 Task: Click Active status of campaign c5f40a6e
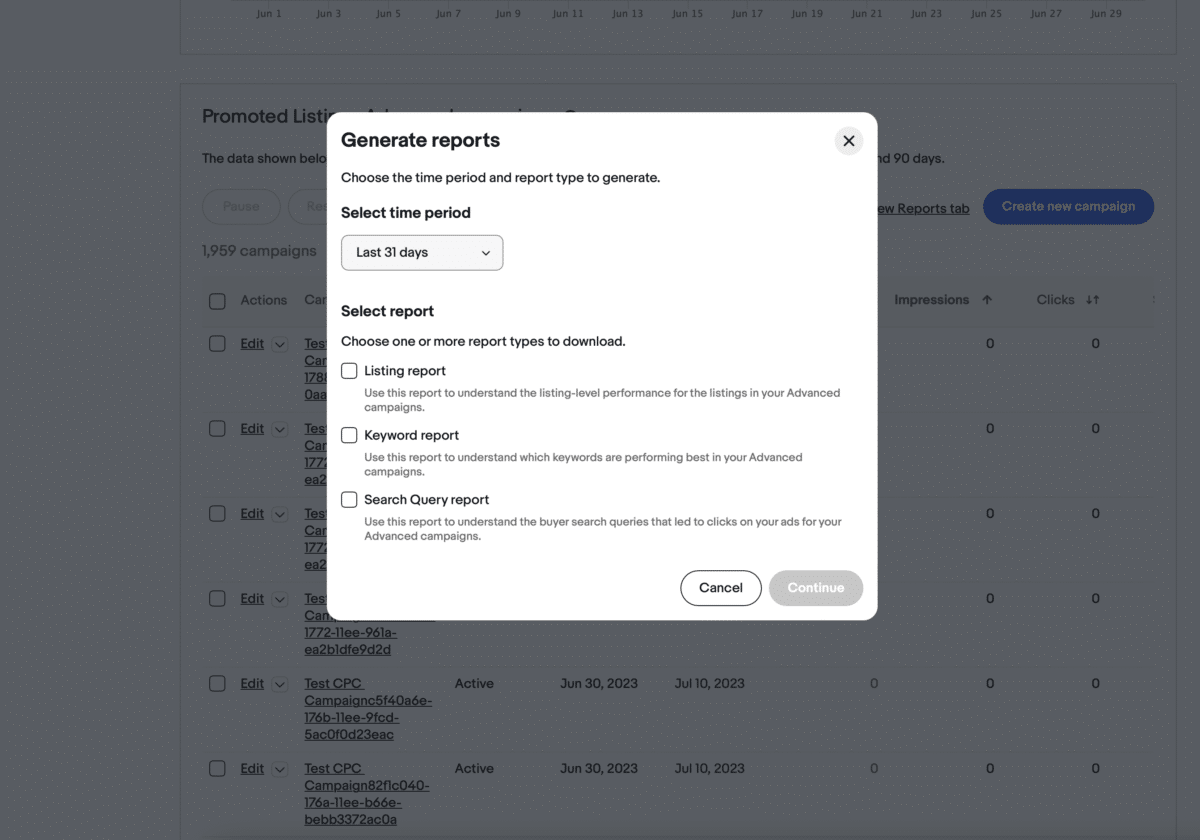click(474, 684)
